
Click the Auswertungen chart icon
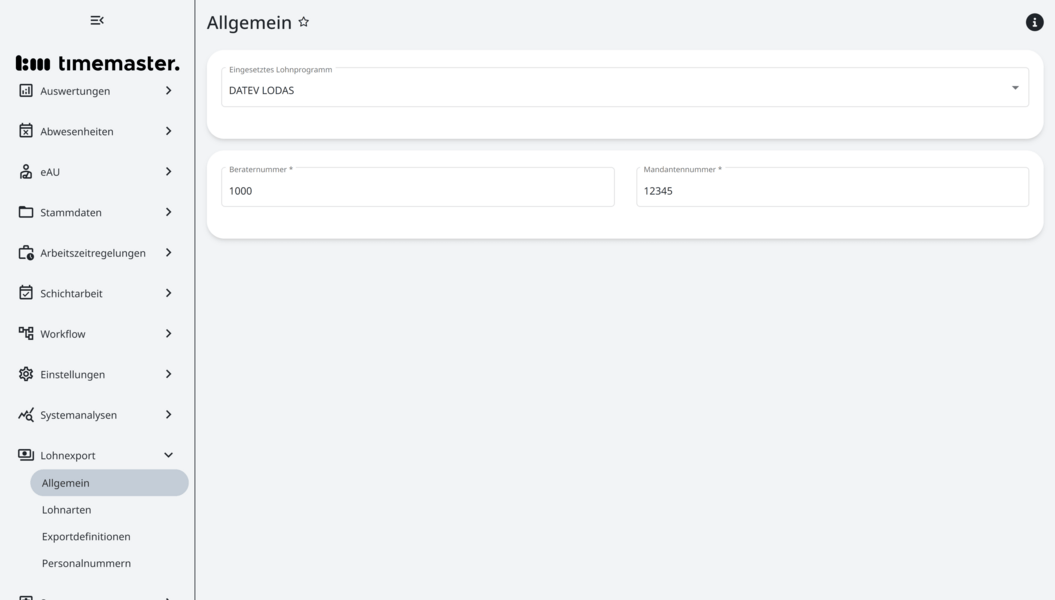pos(26,91)
